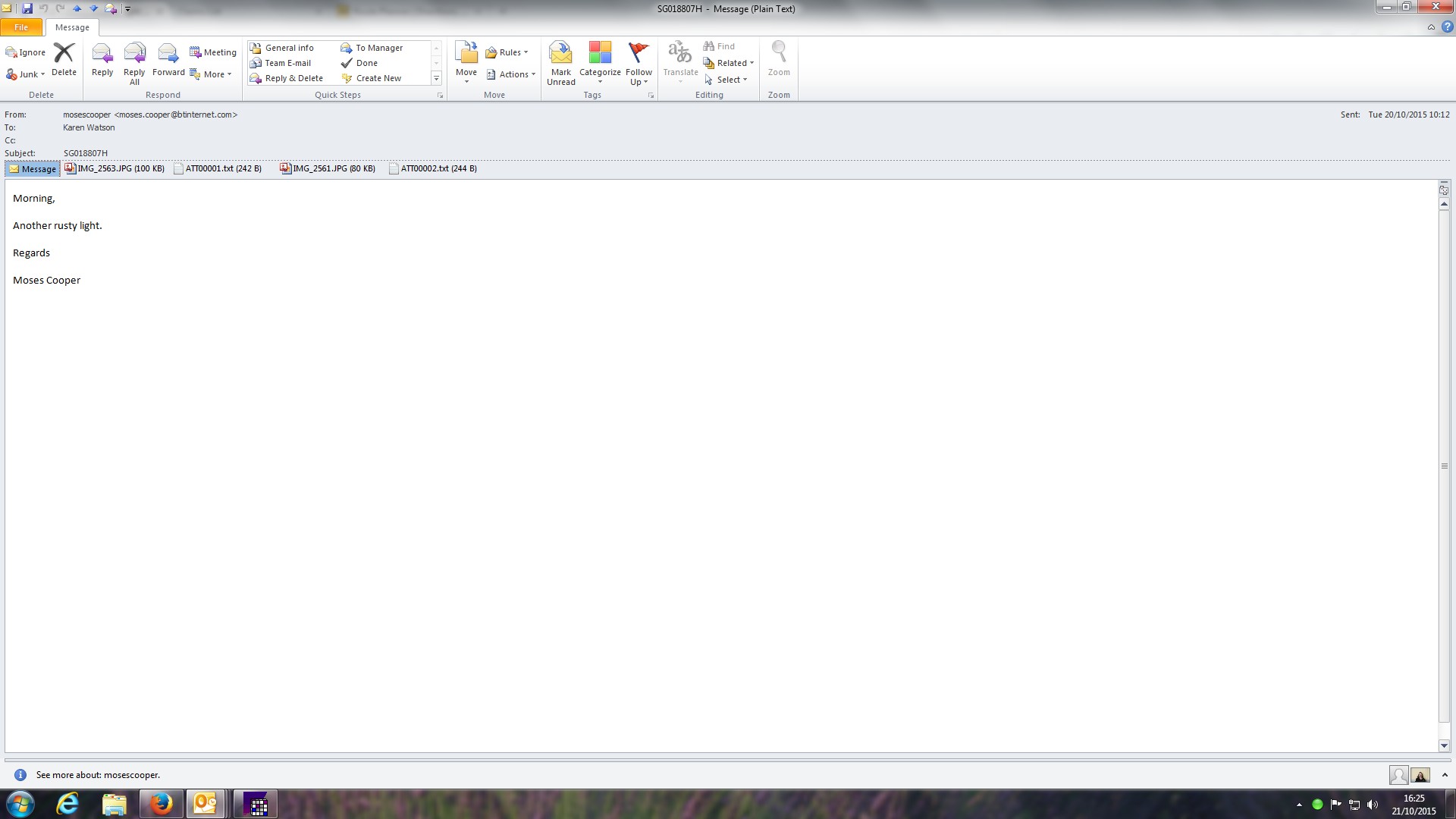Expand the Quick Steps gallery arrow
1456x819 pixels.
click(x=436, y=79)
